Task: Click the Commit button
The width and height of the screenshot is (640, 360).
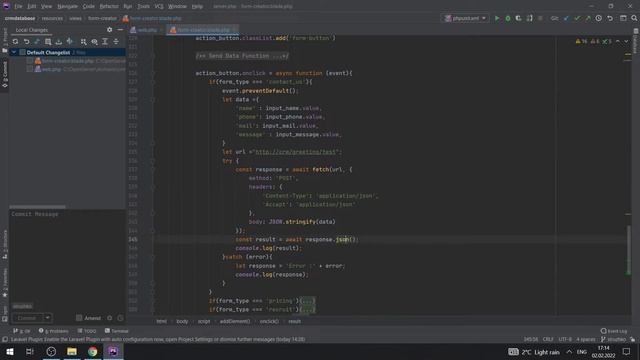Action: (28, 318)
